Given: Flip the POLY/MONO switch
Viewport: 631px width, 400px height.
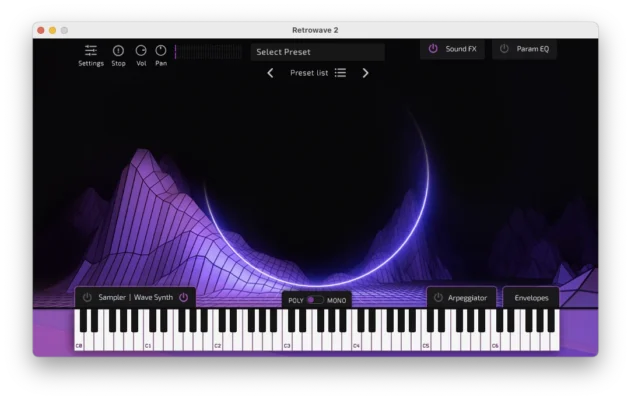Looking at the screenshot, I should point(315,300).
